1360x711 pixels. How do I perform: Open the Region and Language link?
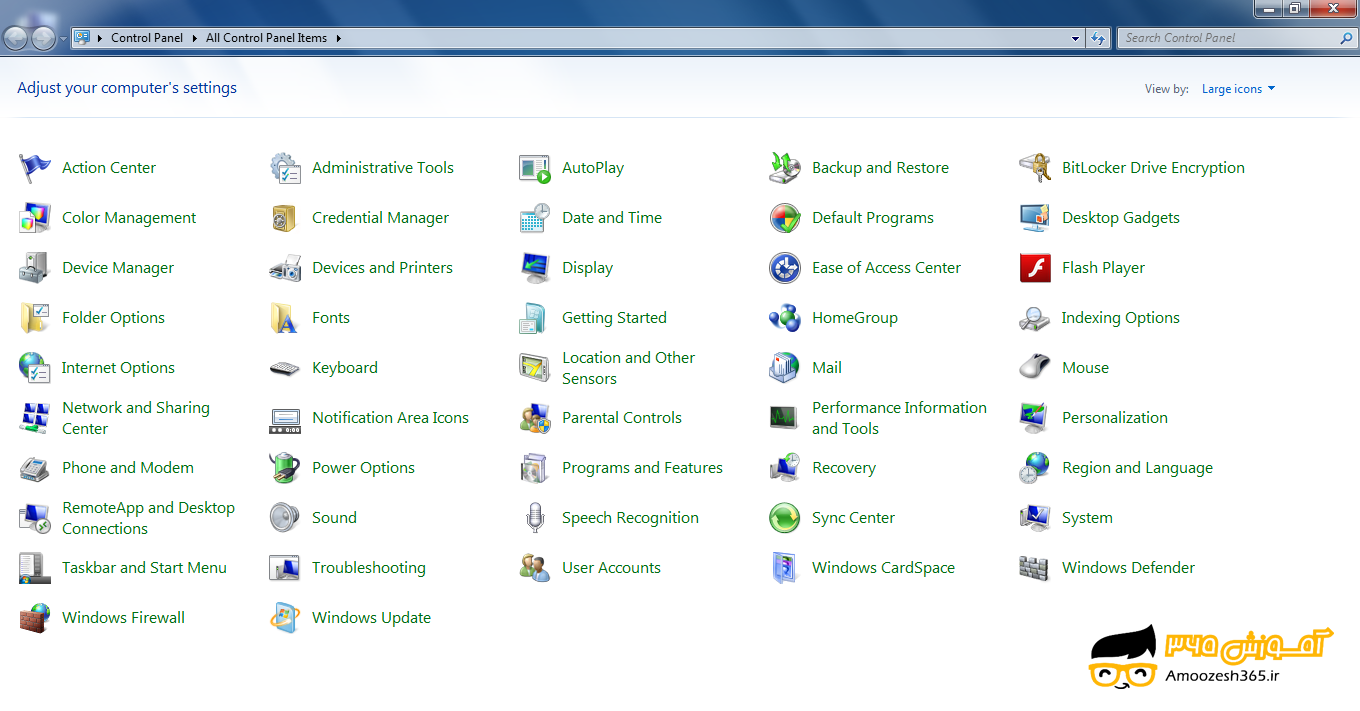pos(1137,468)
